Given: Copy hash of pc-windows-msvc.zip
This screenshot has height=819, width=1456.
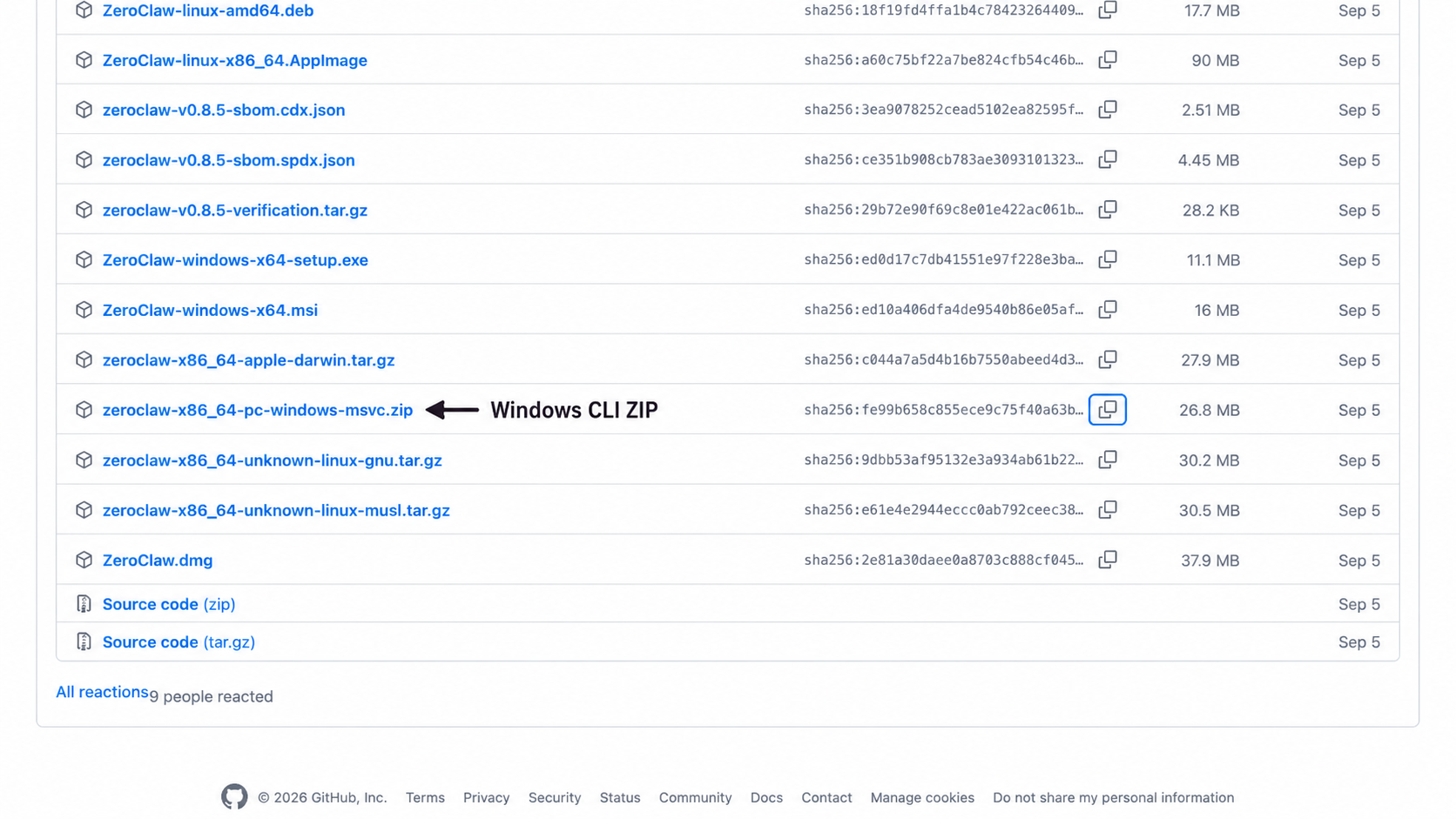Looking at the screenshot, I should point(1107,410).
